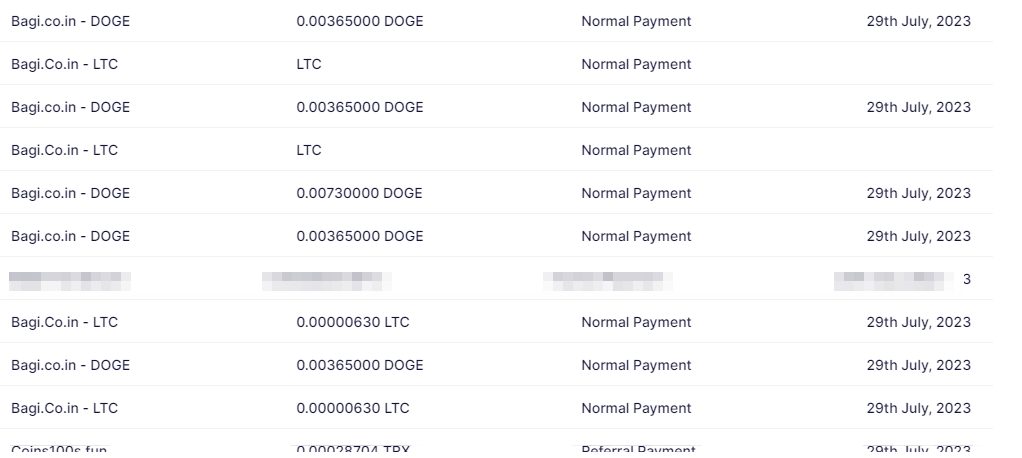1022x458 pixels.
Task: Click the blurred name cell in the redacted row
Action: point(70,280)
